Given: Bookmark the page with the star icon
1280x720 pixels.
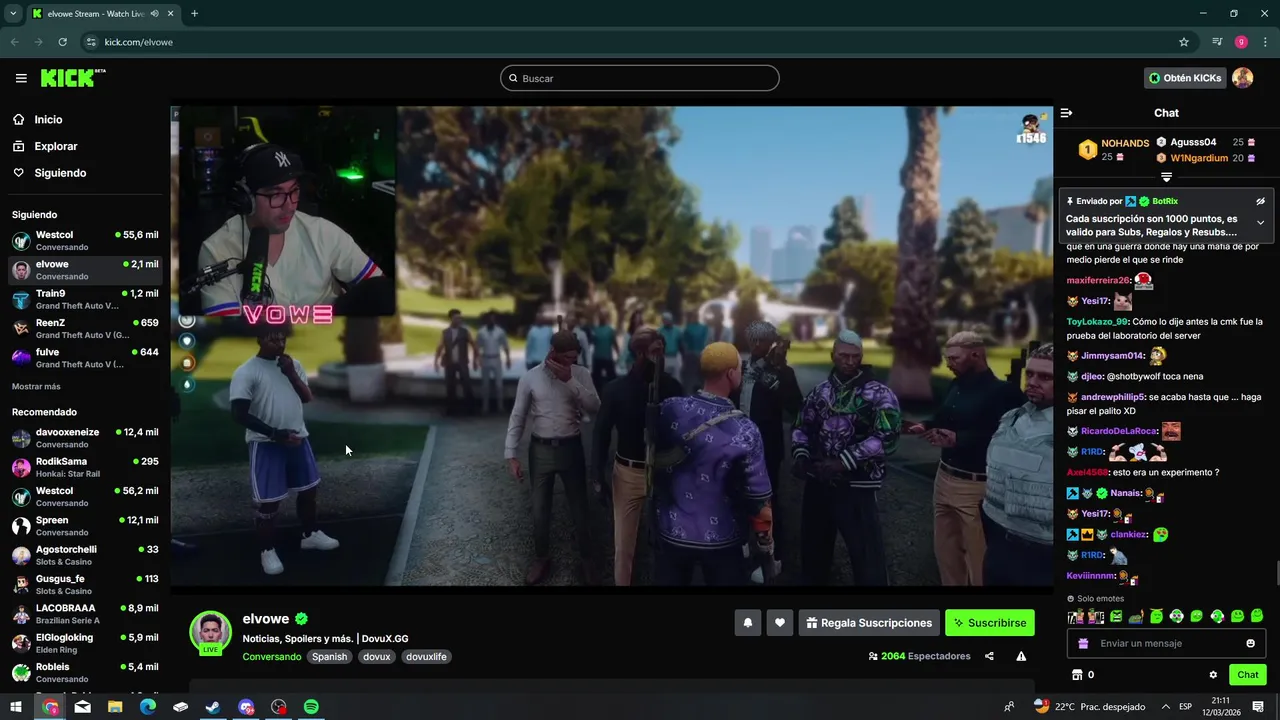Looking at the screenshot, I should tap(1184, 42).
